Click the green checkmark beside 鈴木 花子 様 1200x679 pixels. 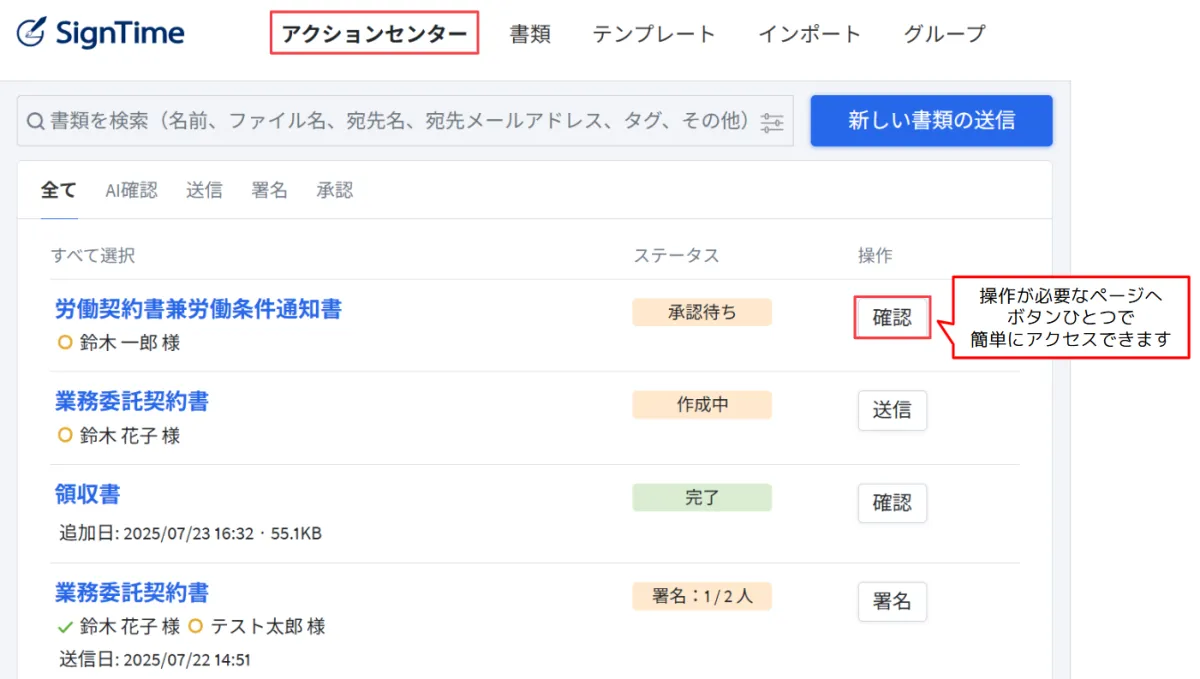click(x=65, y=627)
